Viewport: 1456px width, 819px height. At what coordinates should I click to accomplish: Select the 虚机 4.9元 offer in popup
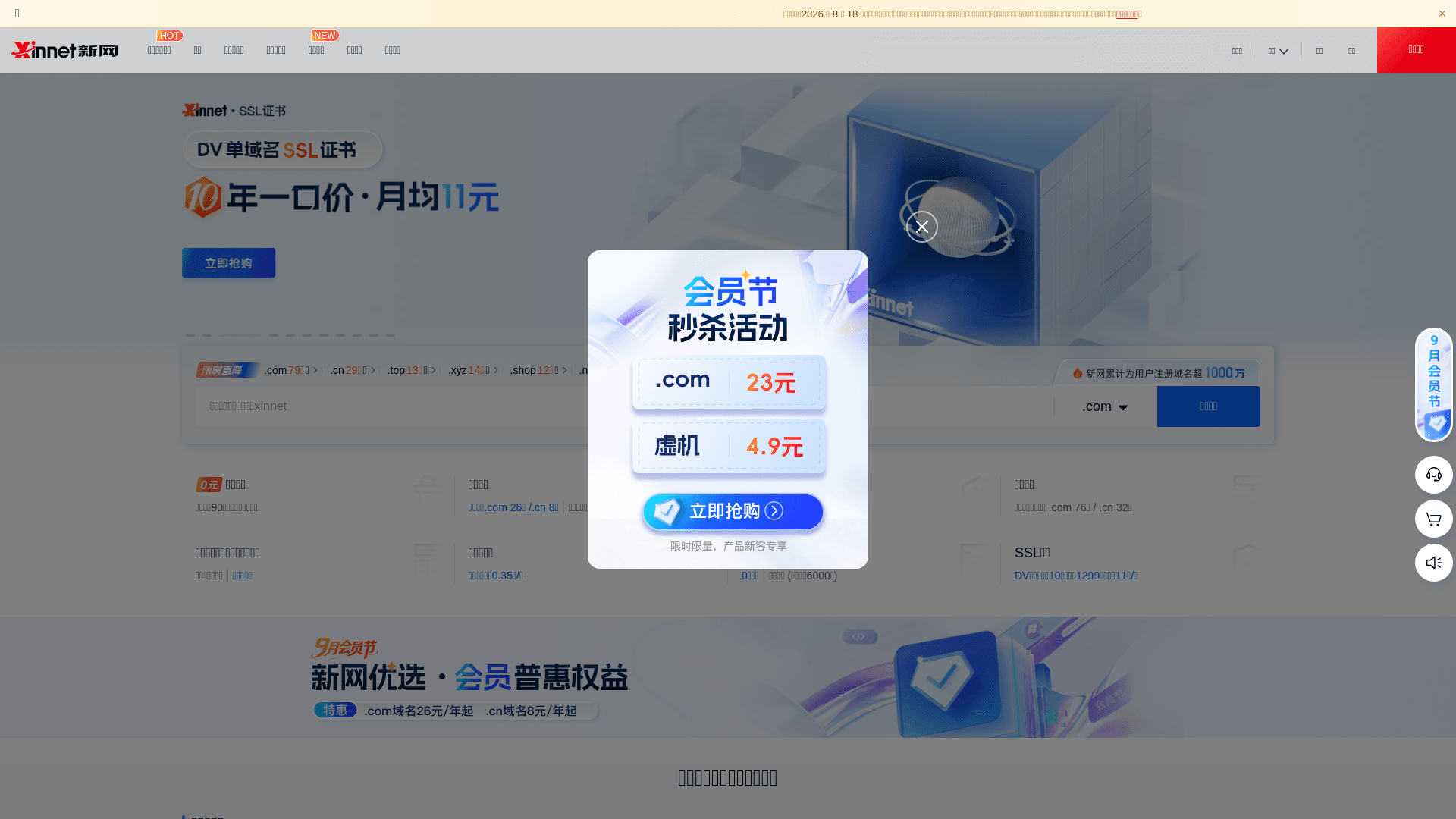pyautogui.click(x=729, y=447)
